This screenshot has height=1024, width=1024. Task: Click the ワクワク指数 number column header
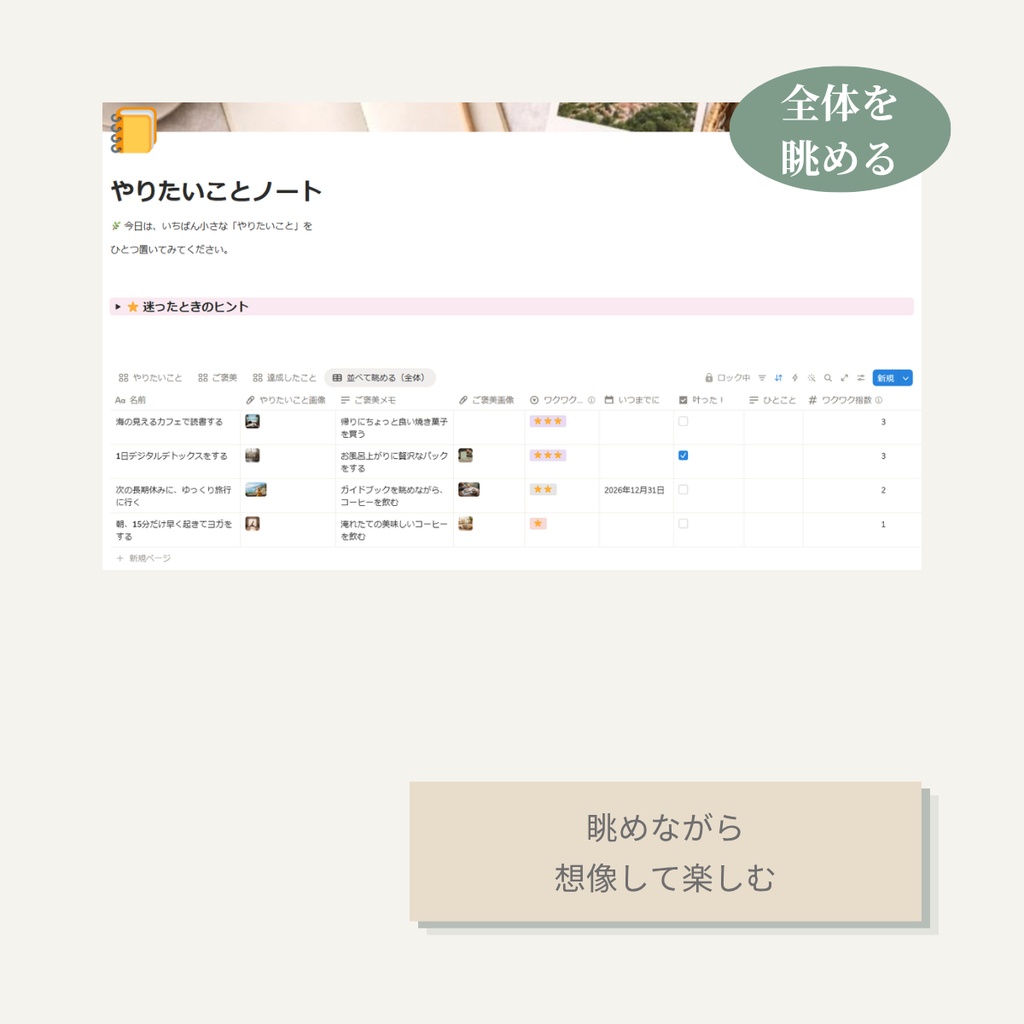(x=840, y=400)
